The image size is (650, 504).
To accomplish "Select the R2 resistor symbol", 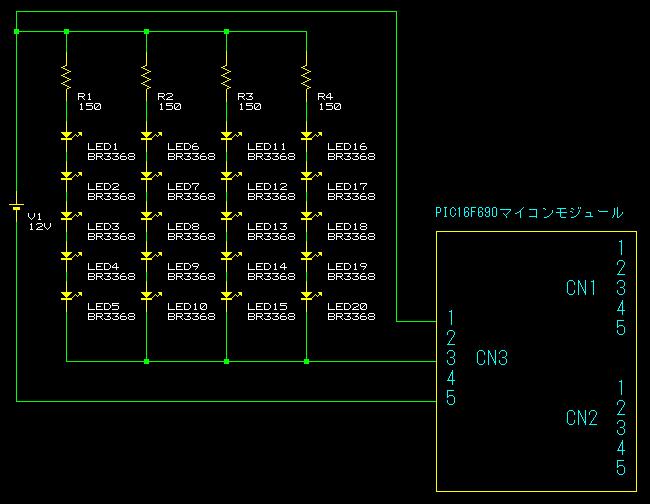I will [146, 77].
